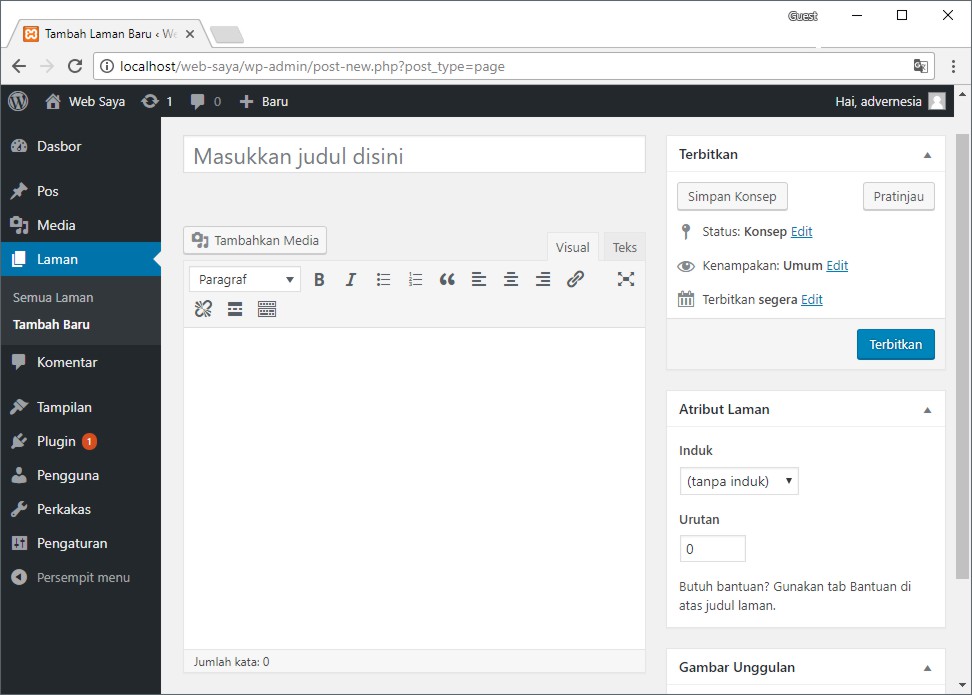
Task: Apply blockquote formatting
Action: [x=447, y=280]
